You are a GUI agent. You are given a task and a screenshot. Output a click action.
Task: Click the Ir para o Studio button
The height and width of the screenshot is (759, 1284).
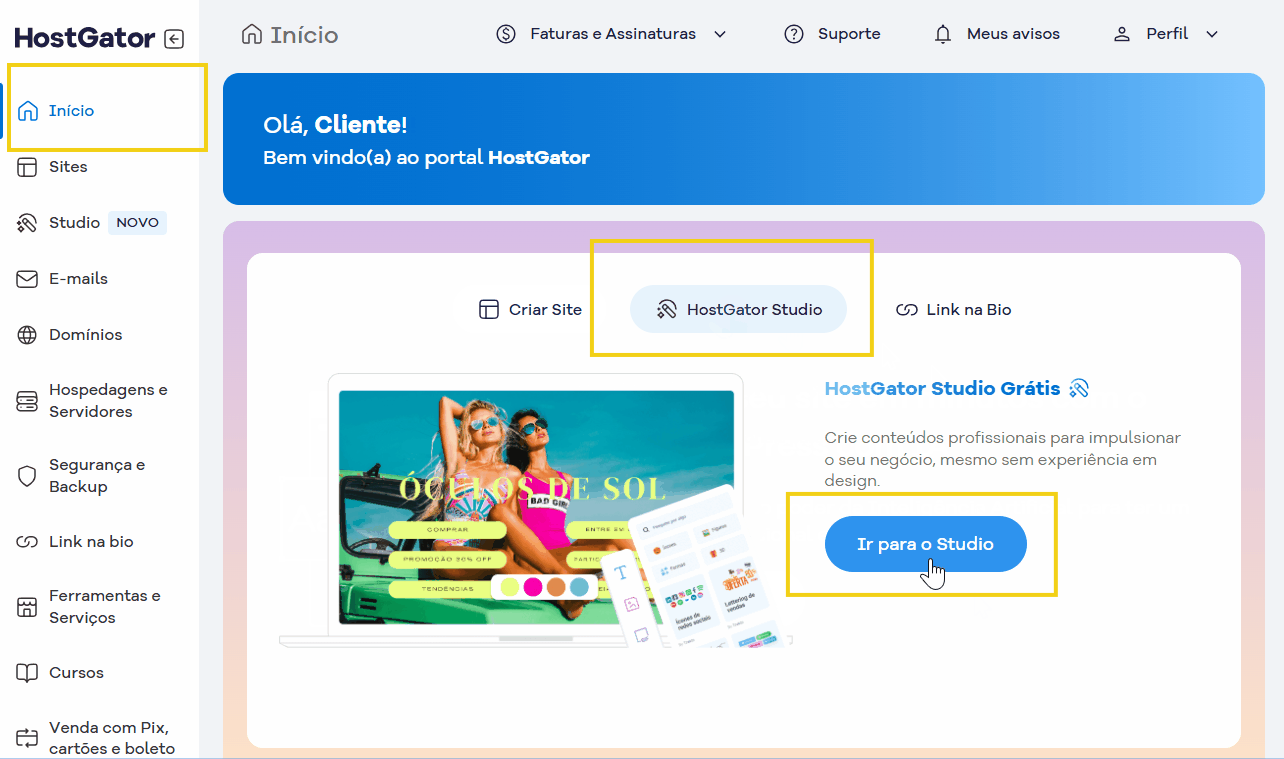pyautogui.click(x=925, y=544)
